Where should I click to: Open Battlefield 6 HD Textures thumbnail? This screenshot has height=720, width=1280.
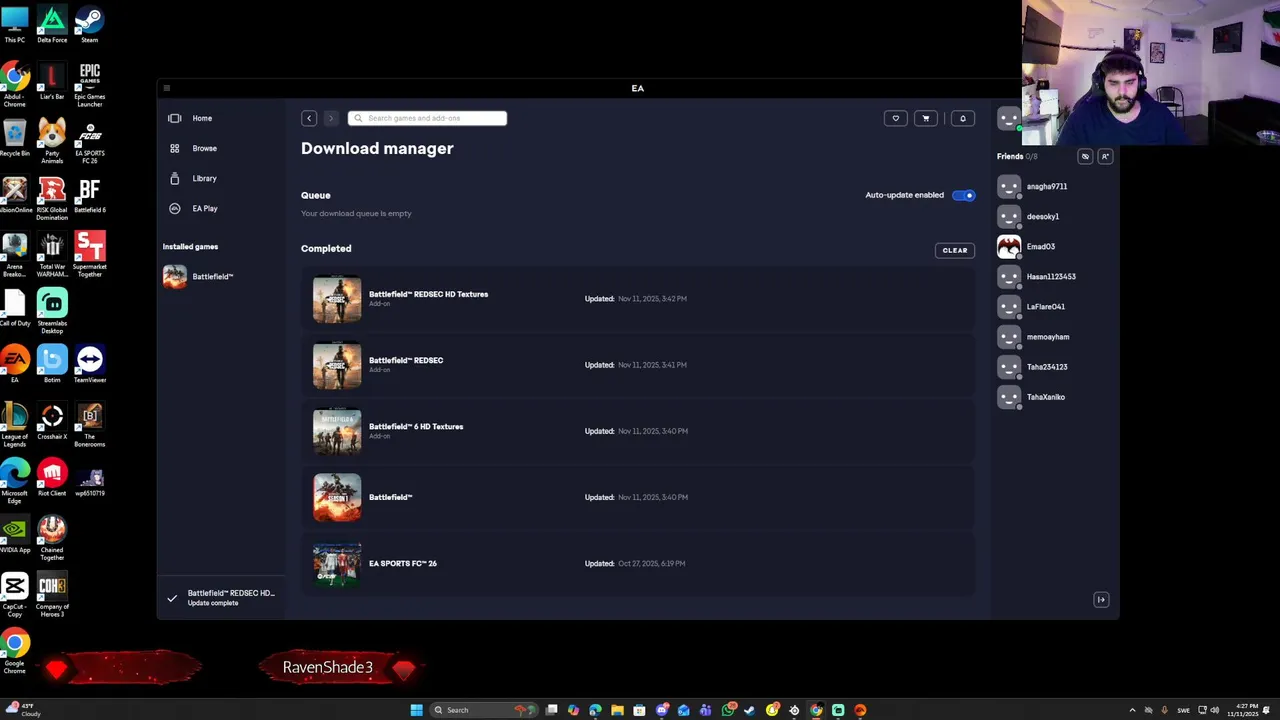click(x=337, y=431)
